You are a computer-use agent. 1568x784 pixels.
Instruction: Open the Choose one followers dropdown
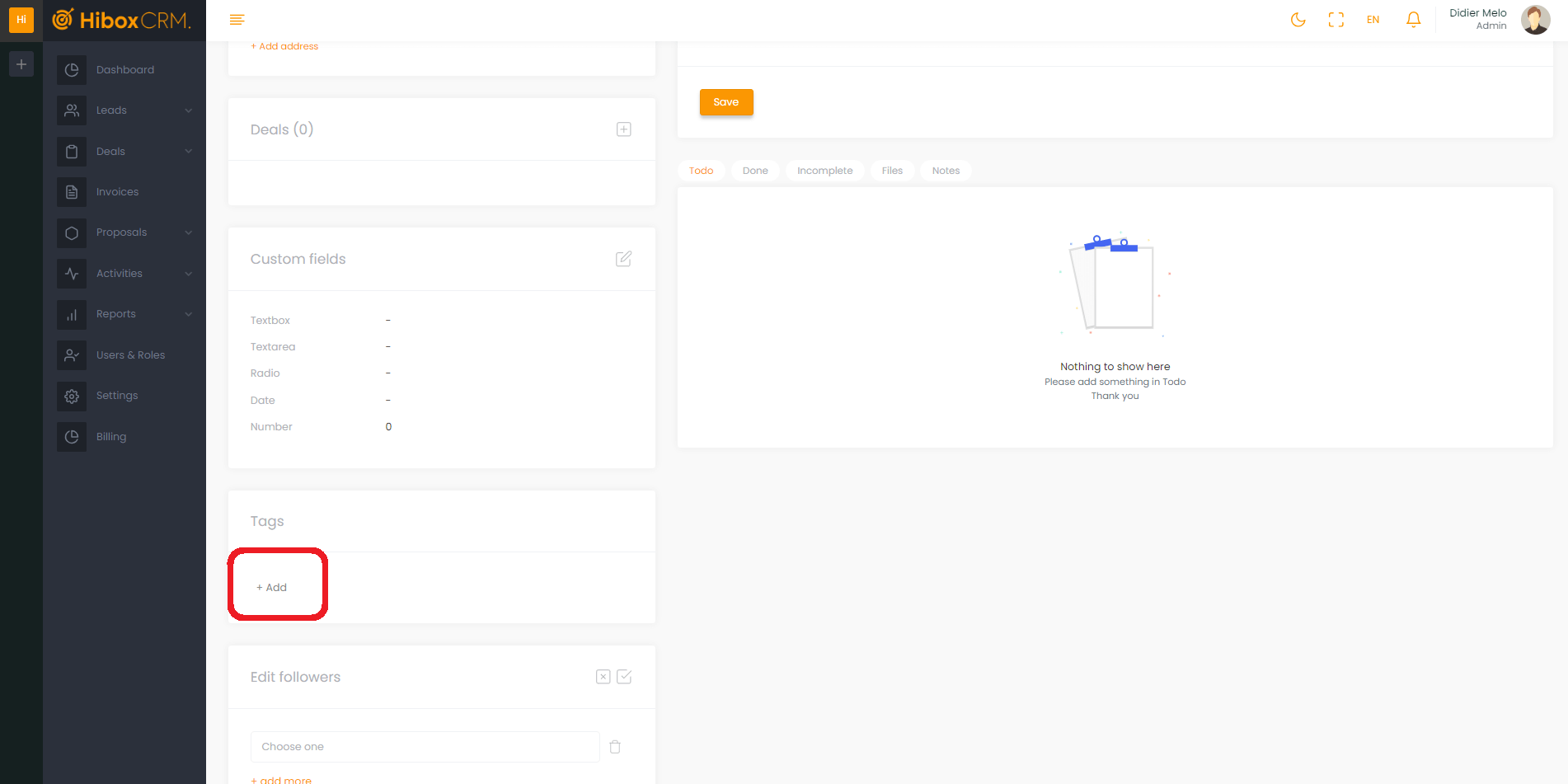(425, 747)
